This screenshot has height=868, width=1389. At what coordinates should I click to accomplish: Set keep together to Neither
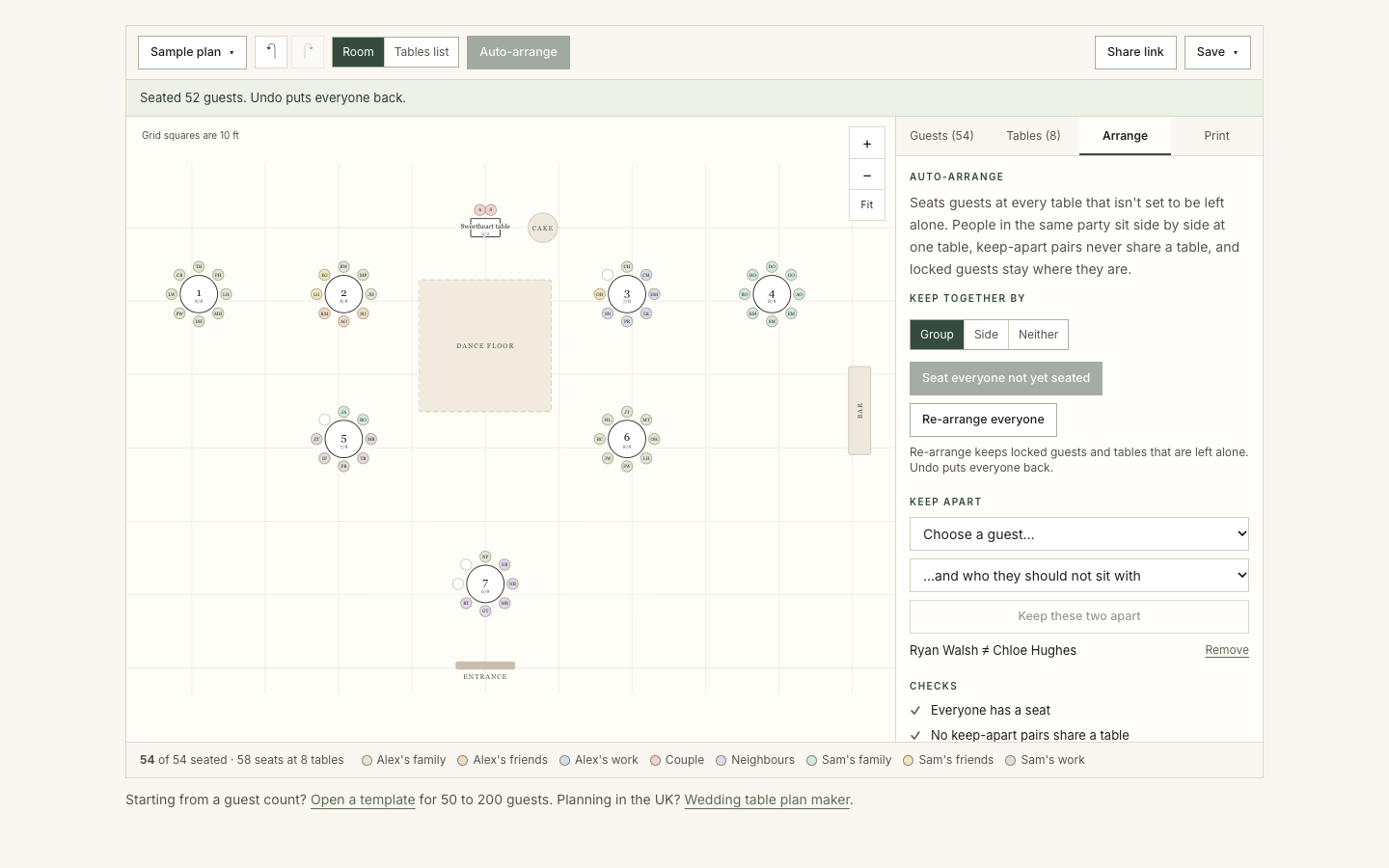(x=1038, y=335)
